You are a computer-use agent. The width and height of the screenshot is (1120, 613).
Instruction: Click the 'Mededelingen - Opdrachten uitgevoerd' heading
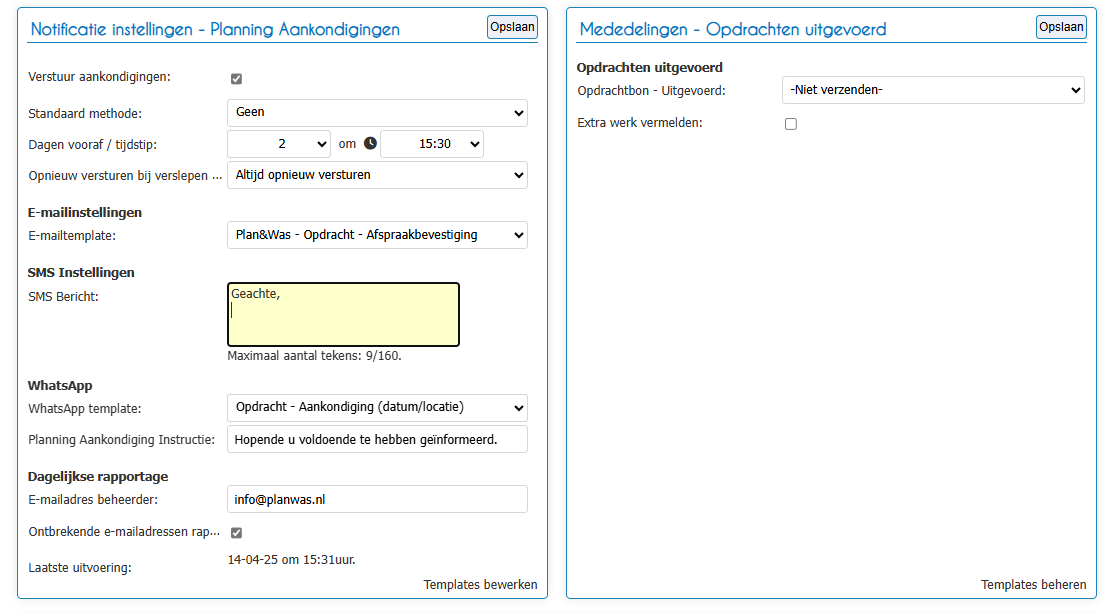pos(733,29)
